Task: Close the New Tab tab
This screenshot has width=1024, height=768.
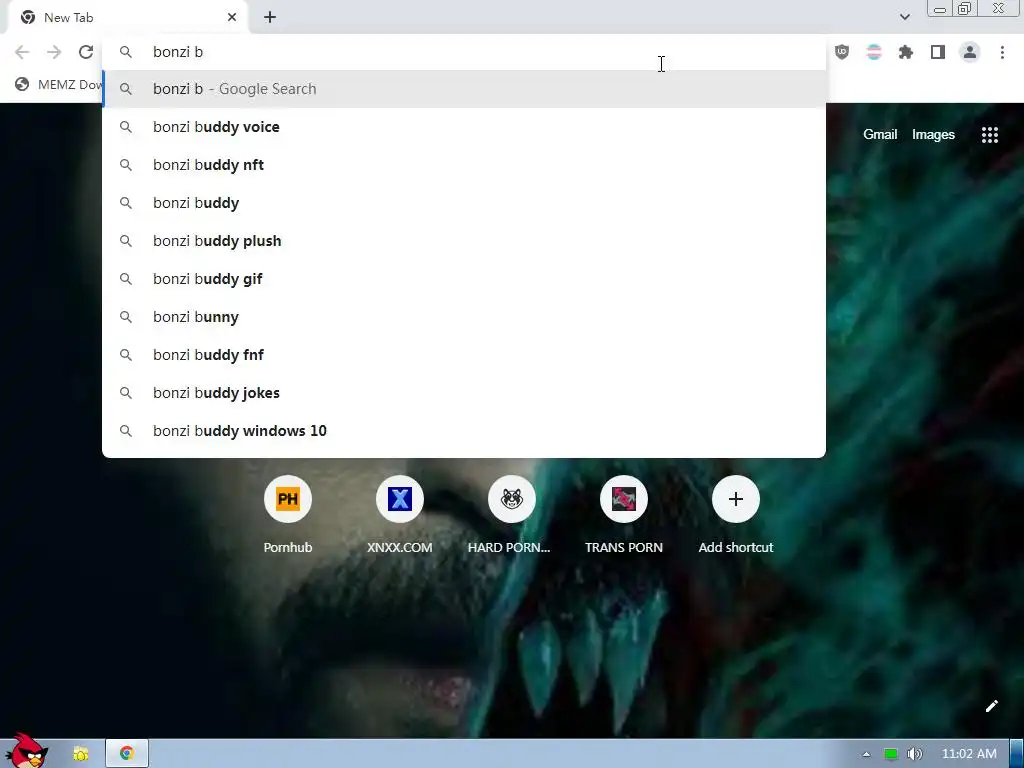Action: (232, 18)
